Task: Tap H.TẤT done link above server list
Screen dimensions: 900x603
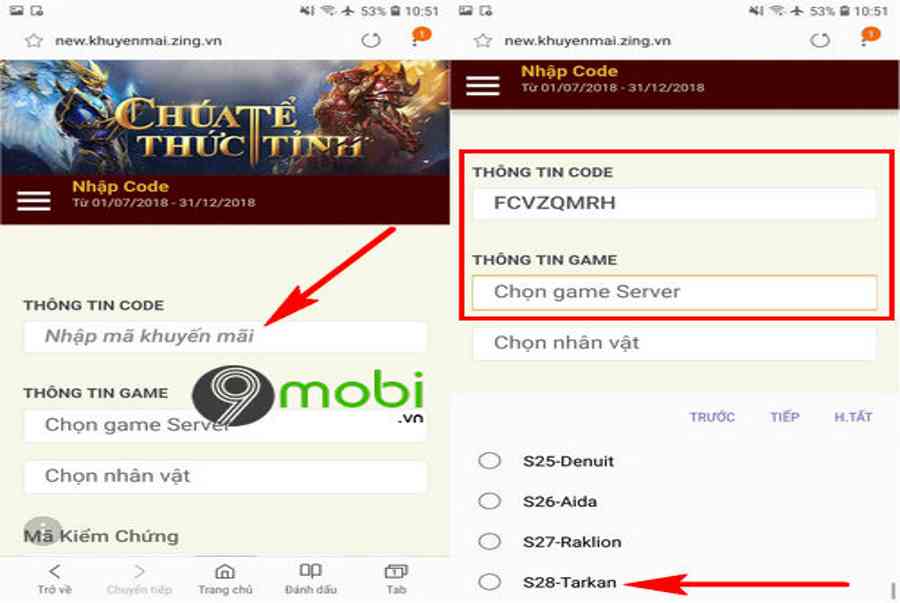Action: pos(853,417)
